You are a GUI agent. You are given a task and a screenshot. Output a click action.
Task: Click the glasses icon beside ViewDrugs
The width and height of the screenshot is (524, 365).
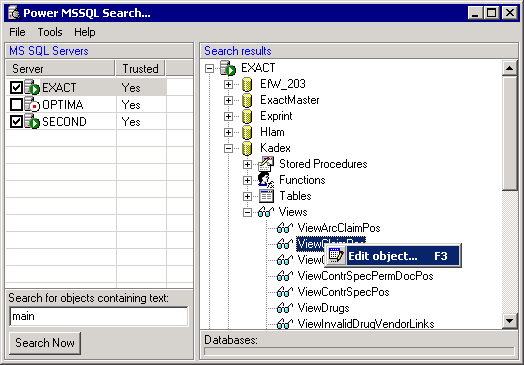coord(285,309)
